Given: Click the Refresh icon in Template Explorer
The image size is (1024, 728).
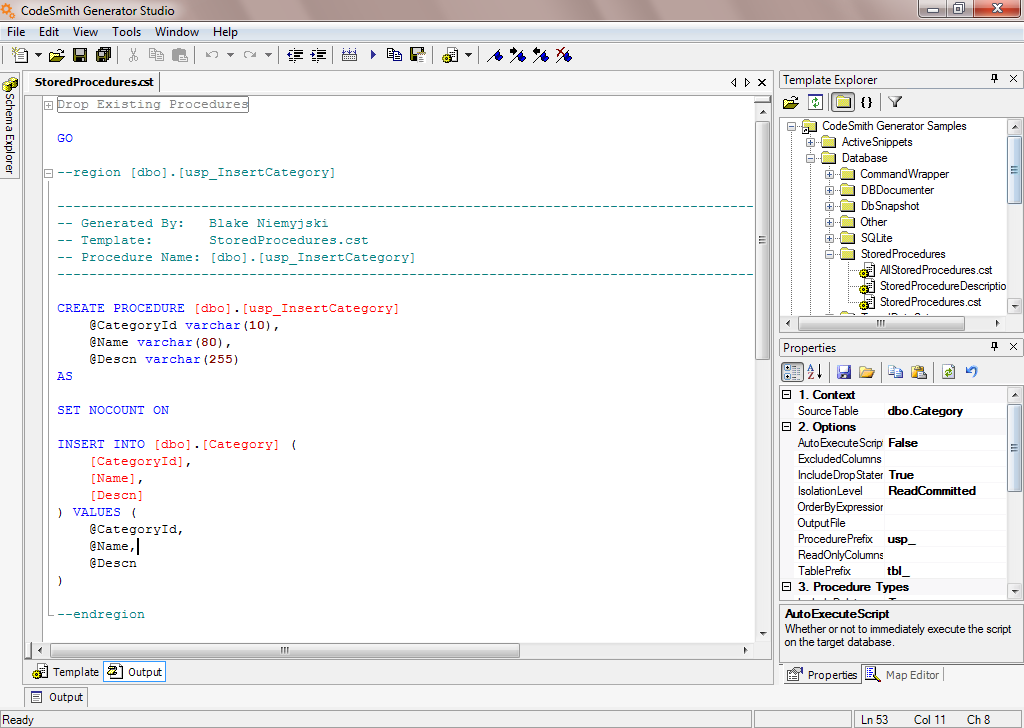Looking at the screenshot, I should (x=816, y=102).
